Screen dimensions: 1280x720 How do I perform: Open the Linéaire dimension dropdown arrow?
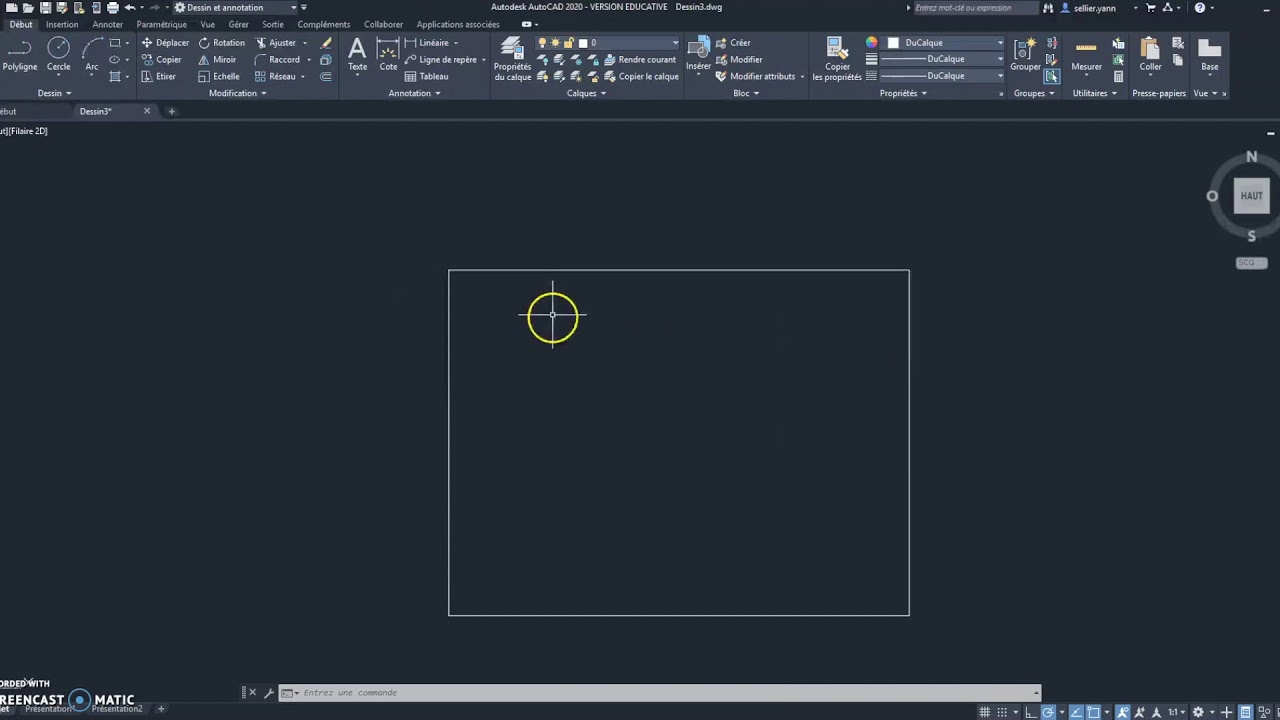456,43
